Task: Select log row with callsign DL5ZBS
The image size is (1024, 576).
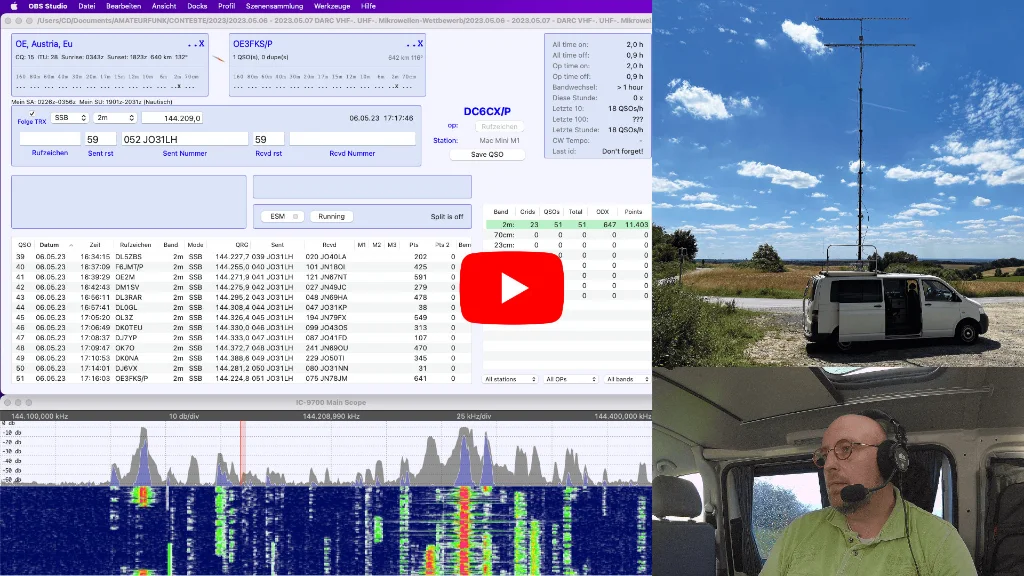Action: point(242,257)
